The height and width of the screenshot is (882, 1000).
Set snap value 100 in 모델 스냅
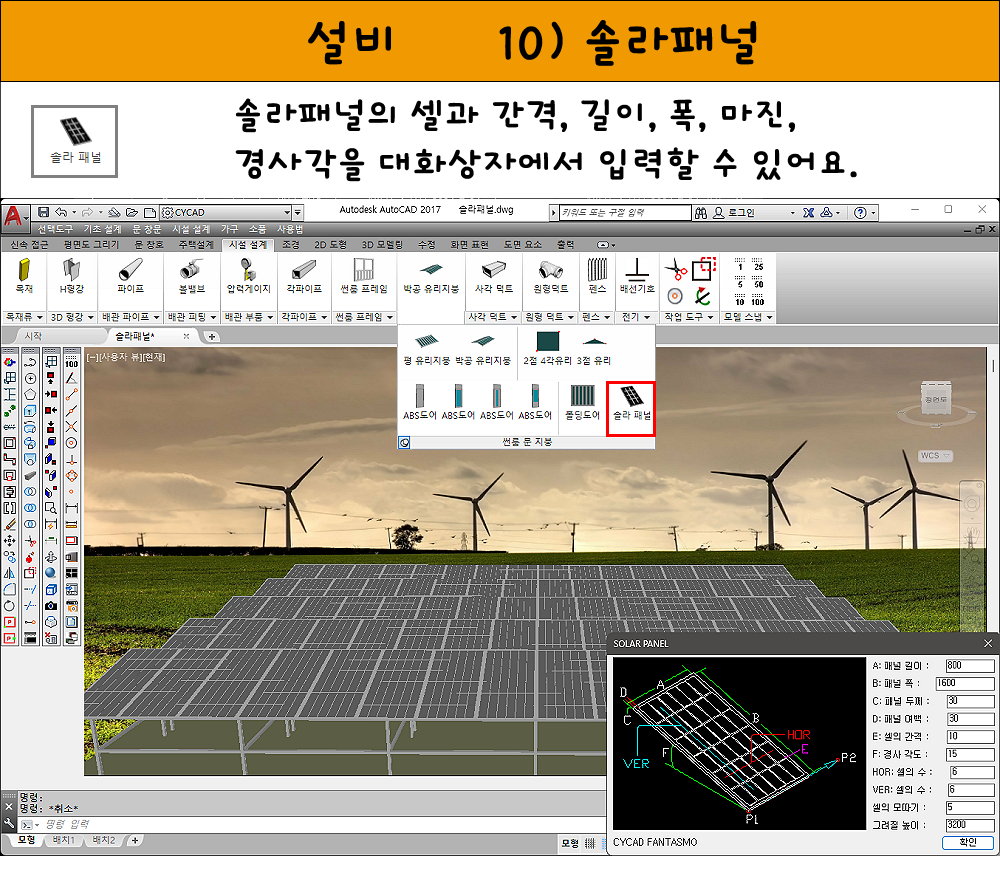point(758,298)
